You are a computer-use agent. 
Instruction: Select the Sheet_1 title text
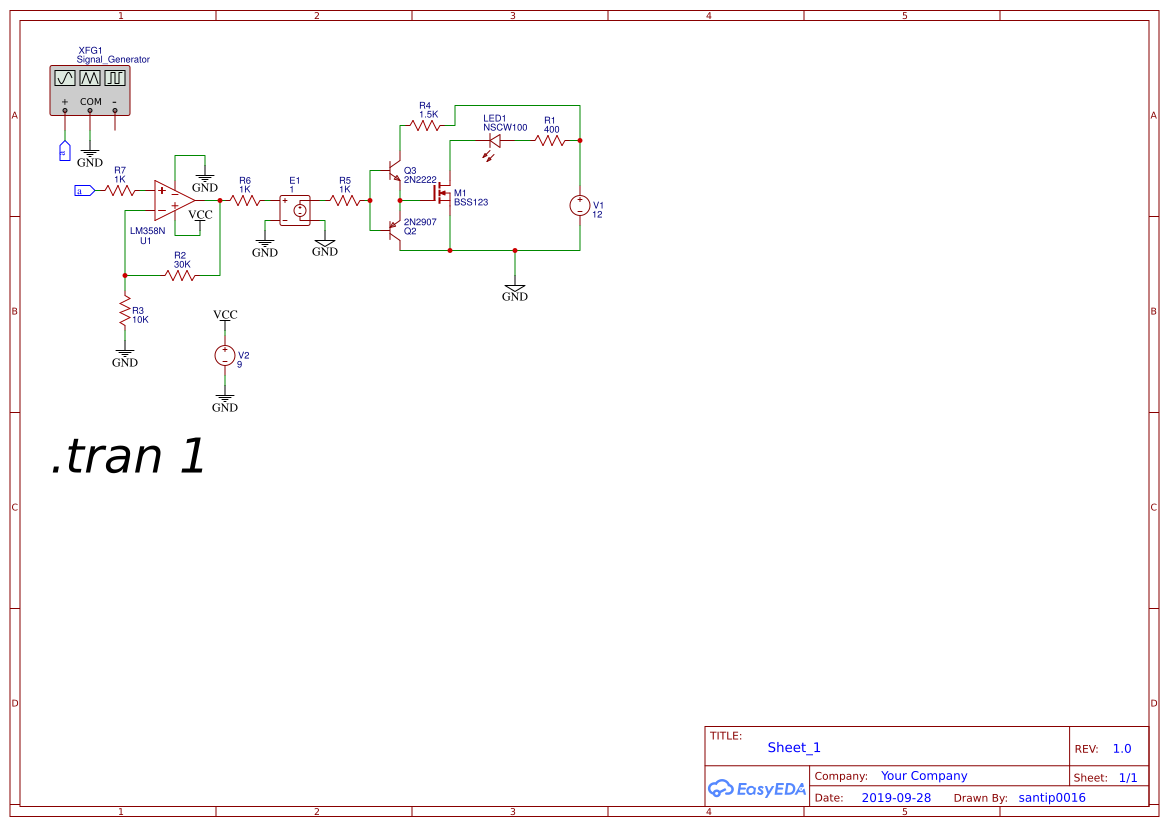click(x=793, y=747)
